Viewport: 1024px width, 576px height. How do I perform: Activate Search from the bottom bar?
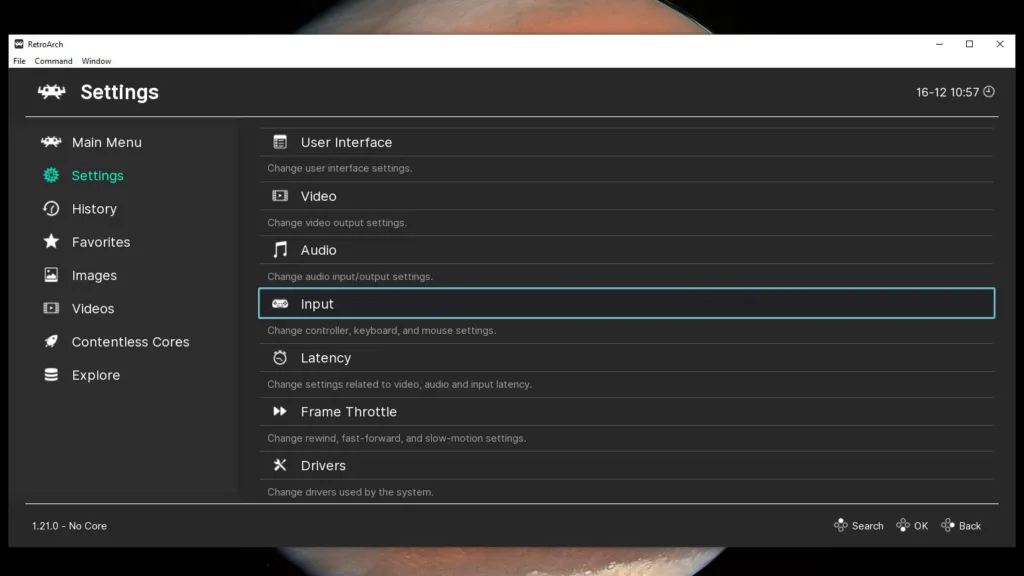pyautogui.click(x=858, y=525)
